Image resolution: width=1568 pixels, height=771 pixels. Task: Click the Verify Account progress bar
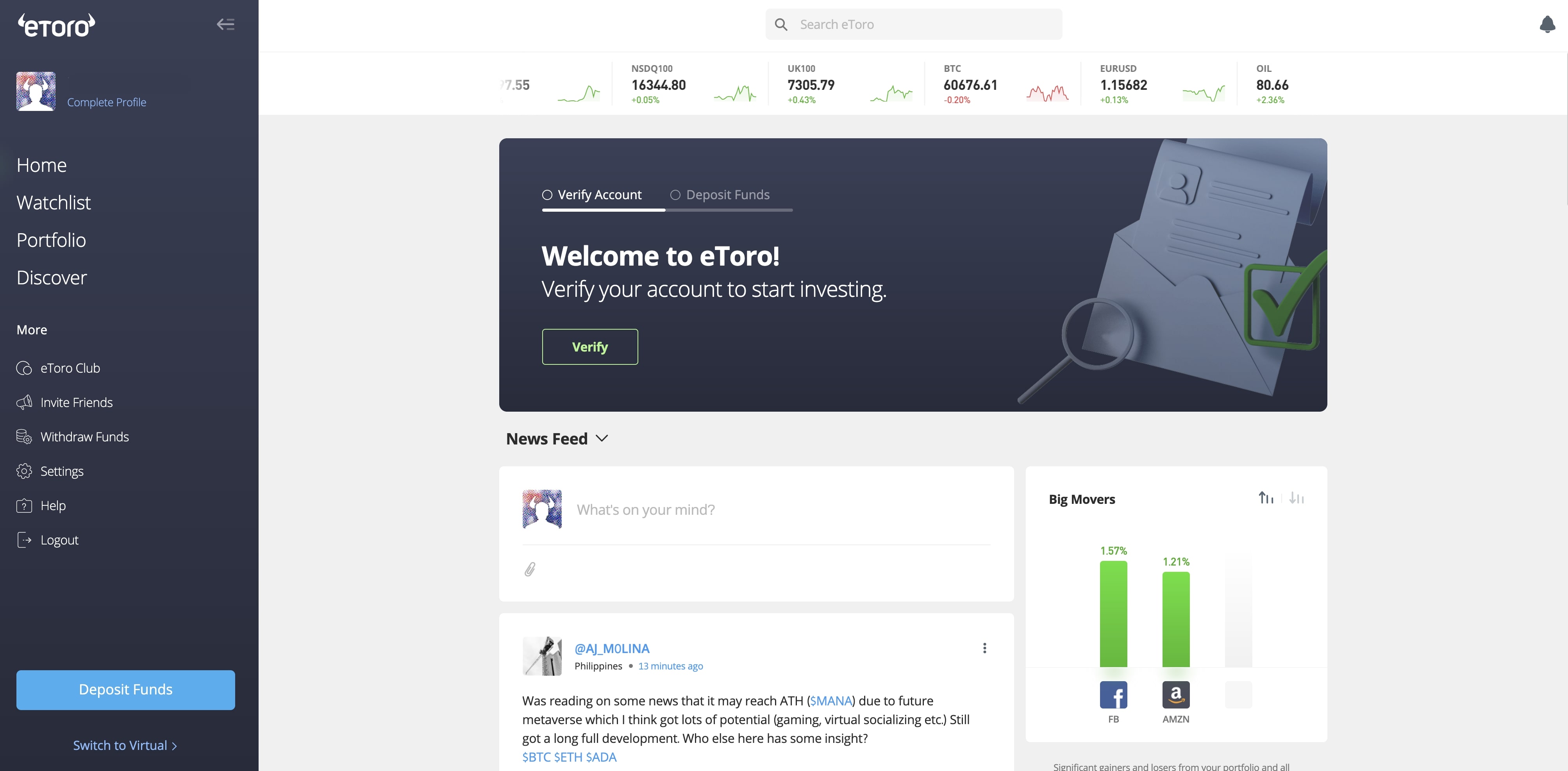pos(604,210)
